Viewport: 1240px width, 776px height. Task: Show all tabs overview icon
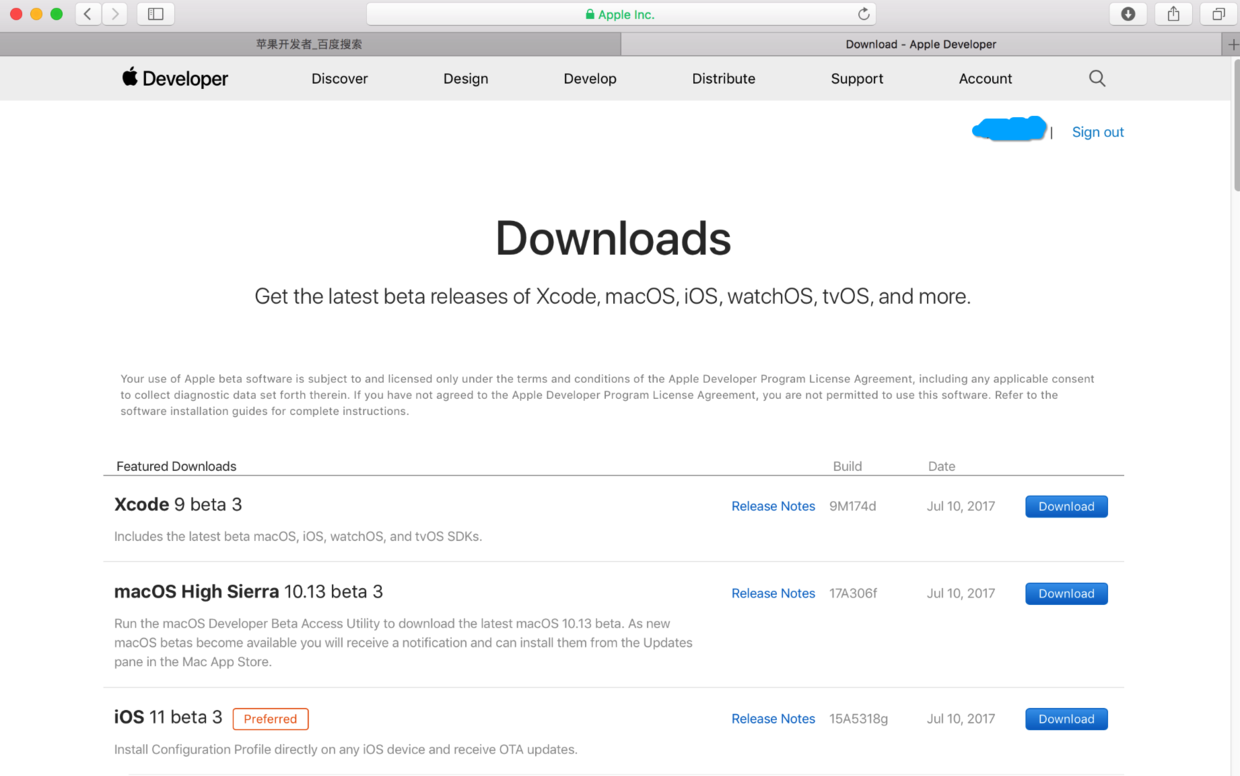point(1218,14)
